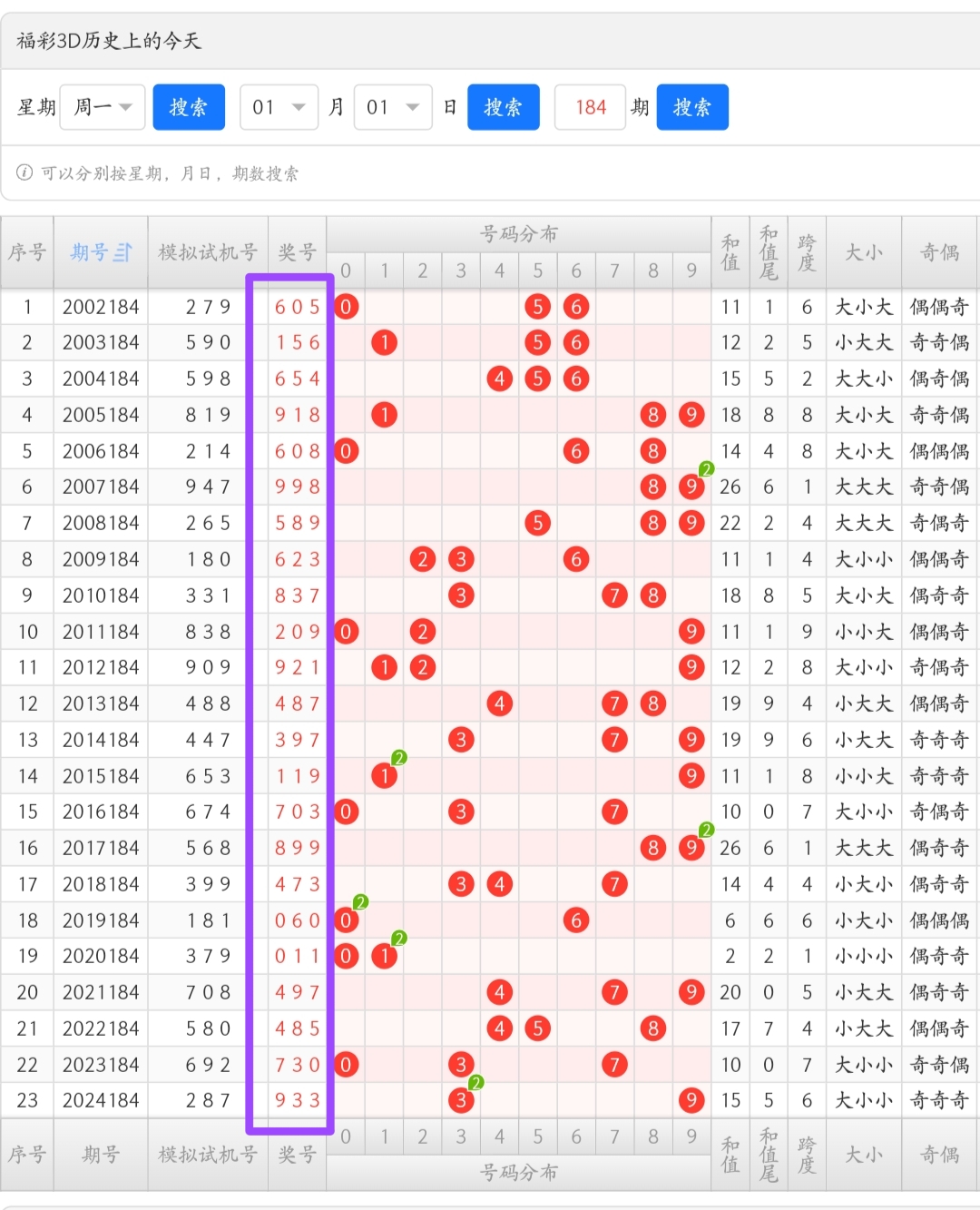Click top 跨度 column header

807,252
